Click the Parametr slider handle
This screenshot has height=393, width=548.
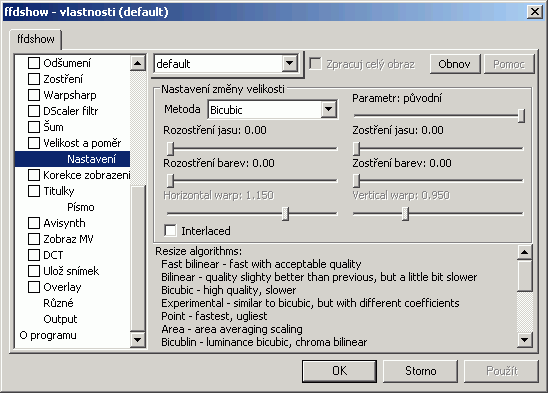click(x=521, y=115)
